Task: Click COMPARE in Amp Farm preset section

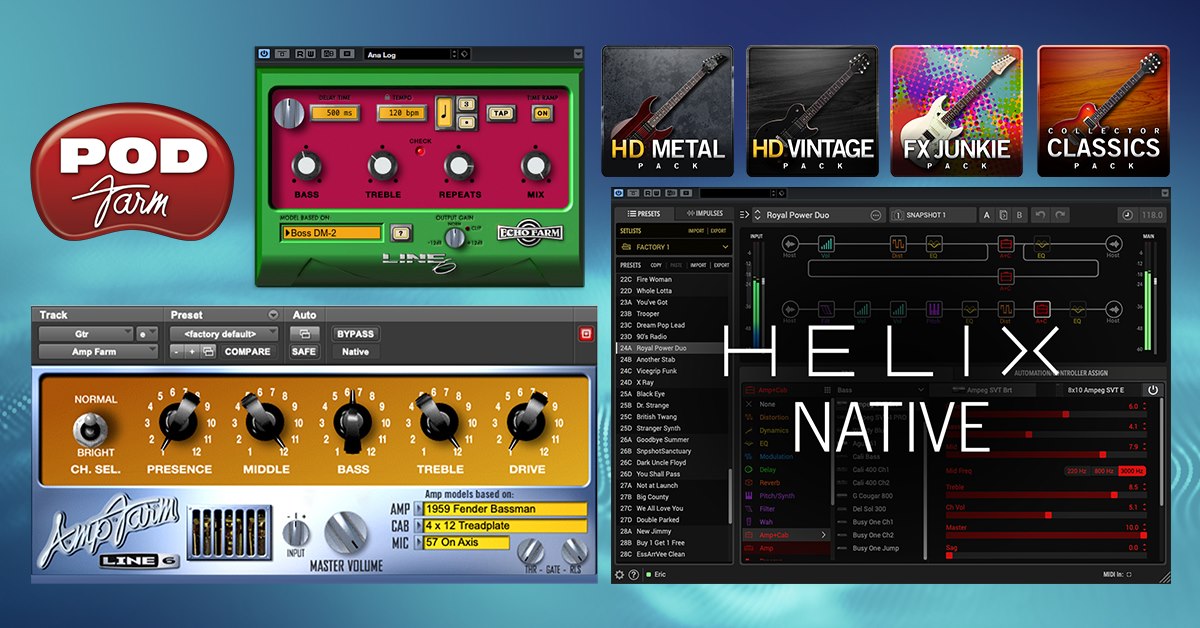Action: (x=246, y=352)
